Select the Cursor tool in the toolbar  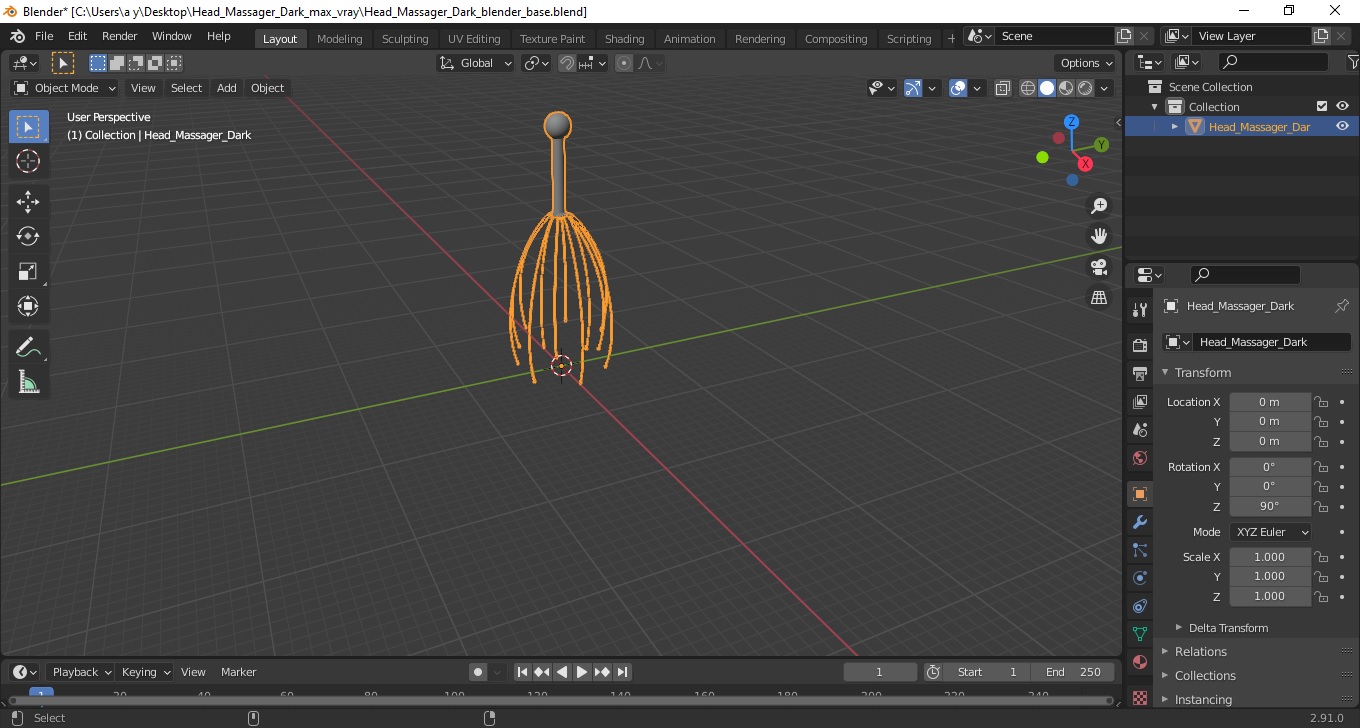pos(28,161)
